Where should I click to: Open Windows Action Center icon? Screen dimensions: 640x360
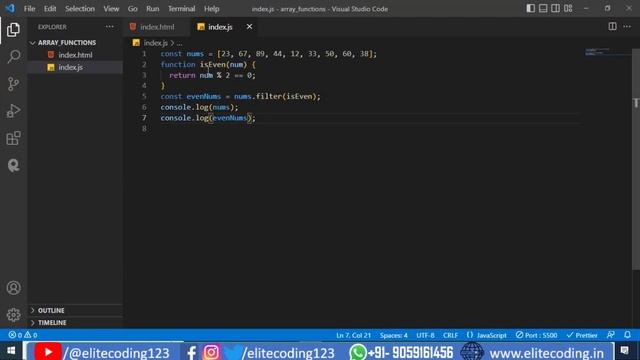click(x=624, y=351)
